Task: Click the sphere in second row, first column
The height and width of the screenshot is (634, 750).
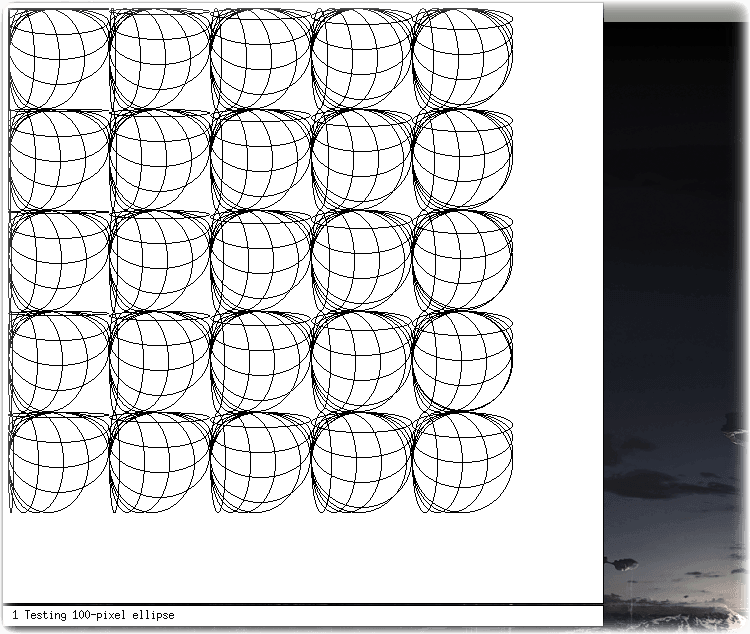Action: [x=59, y=160]
